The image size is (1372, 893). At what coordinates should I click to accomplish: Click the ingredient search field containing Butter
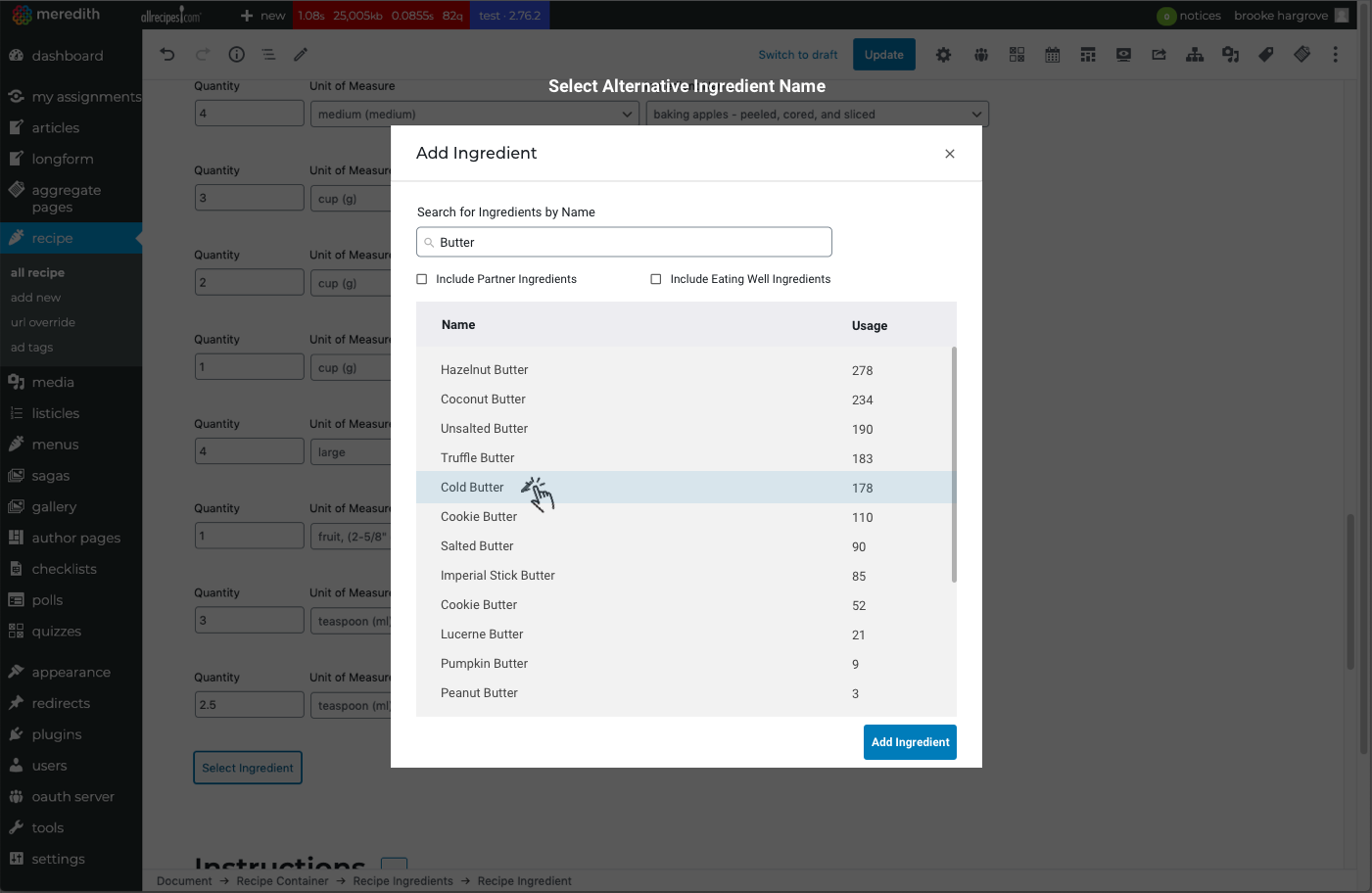(625, 243)
